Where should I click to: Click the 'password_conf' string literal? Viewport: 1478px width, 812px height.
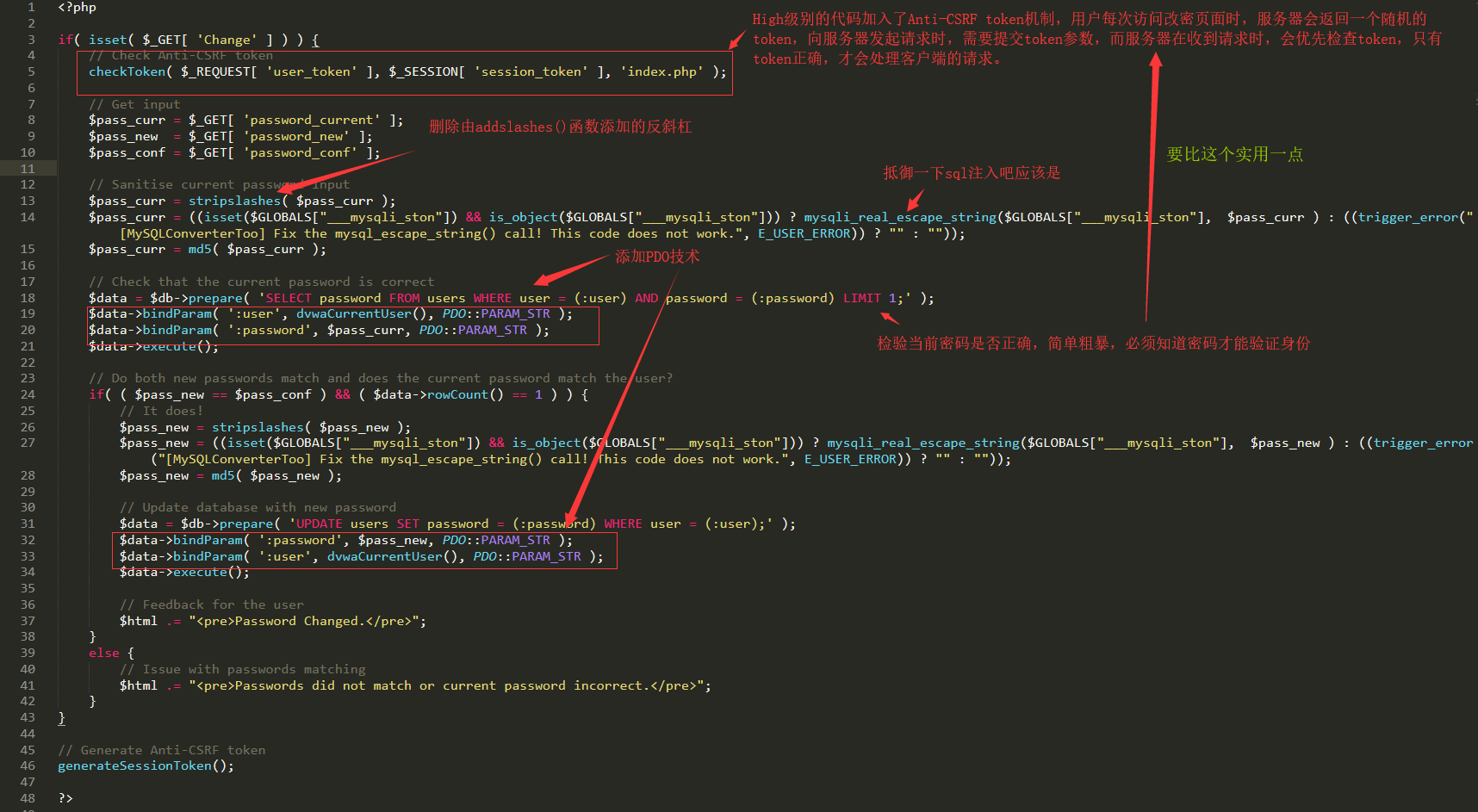click(x=301, y=152)
